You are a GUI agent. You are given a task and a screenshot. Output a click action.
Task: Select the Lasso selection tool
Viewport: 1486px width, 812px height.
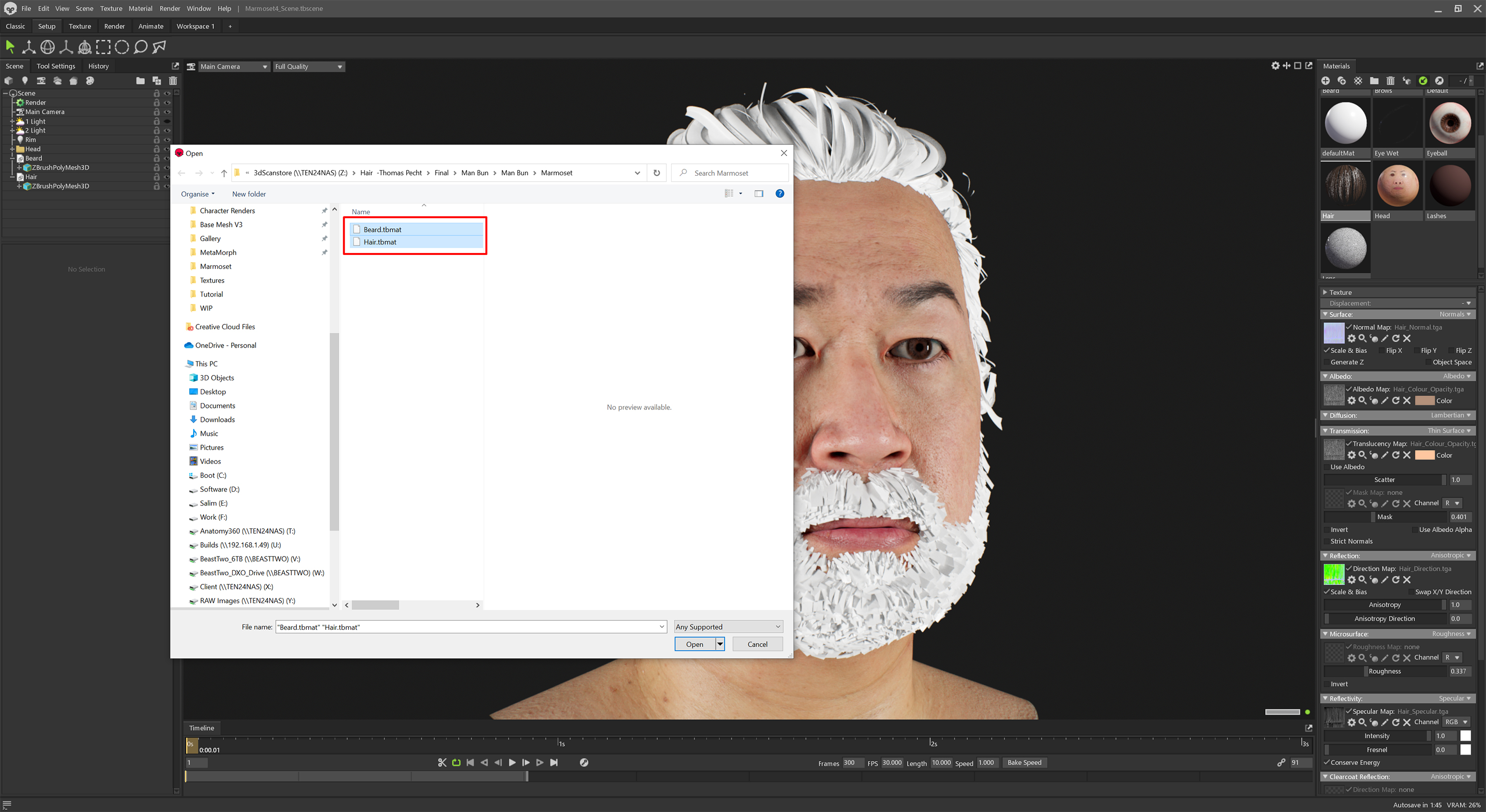pyautogui.click(x=140, y=47)
